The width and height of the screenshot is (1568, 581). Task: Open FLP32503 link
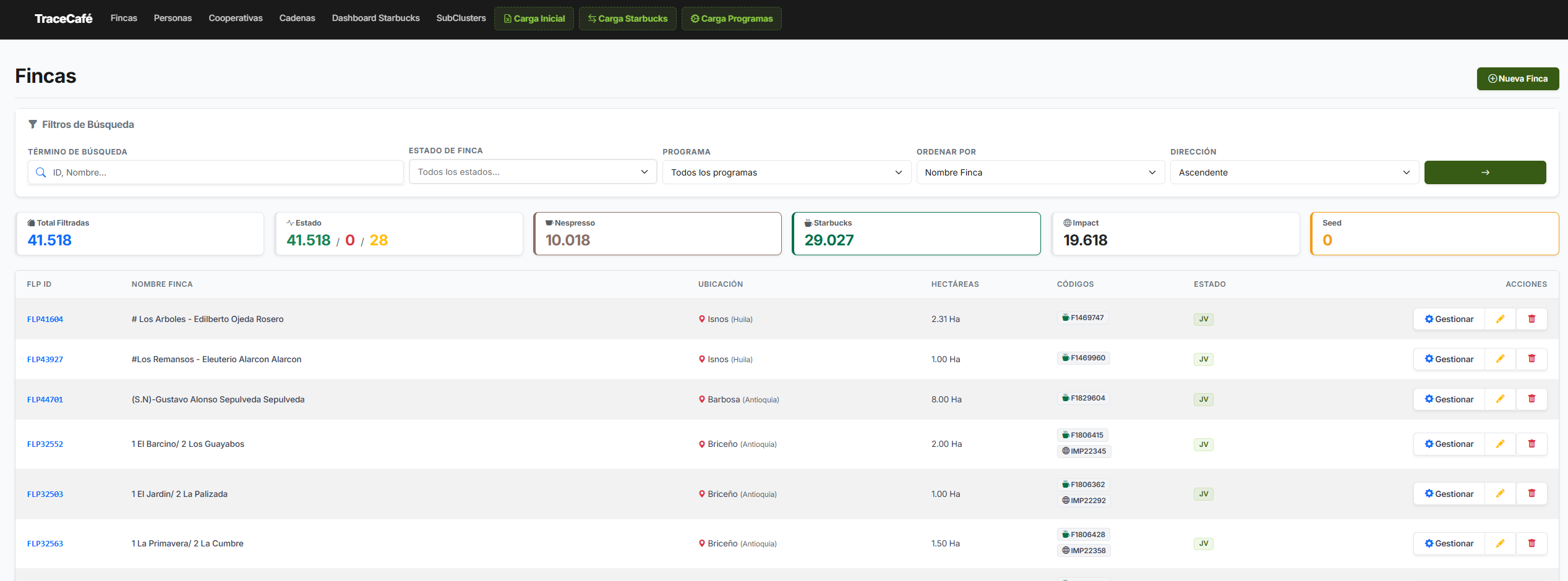click(x=45, y=494)
